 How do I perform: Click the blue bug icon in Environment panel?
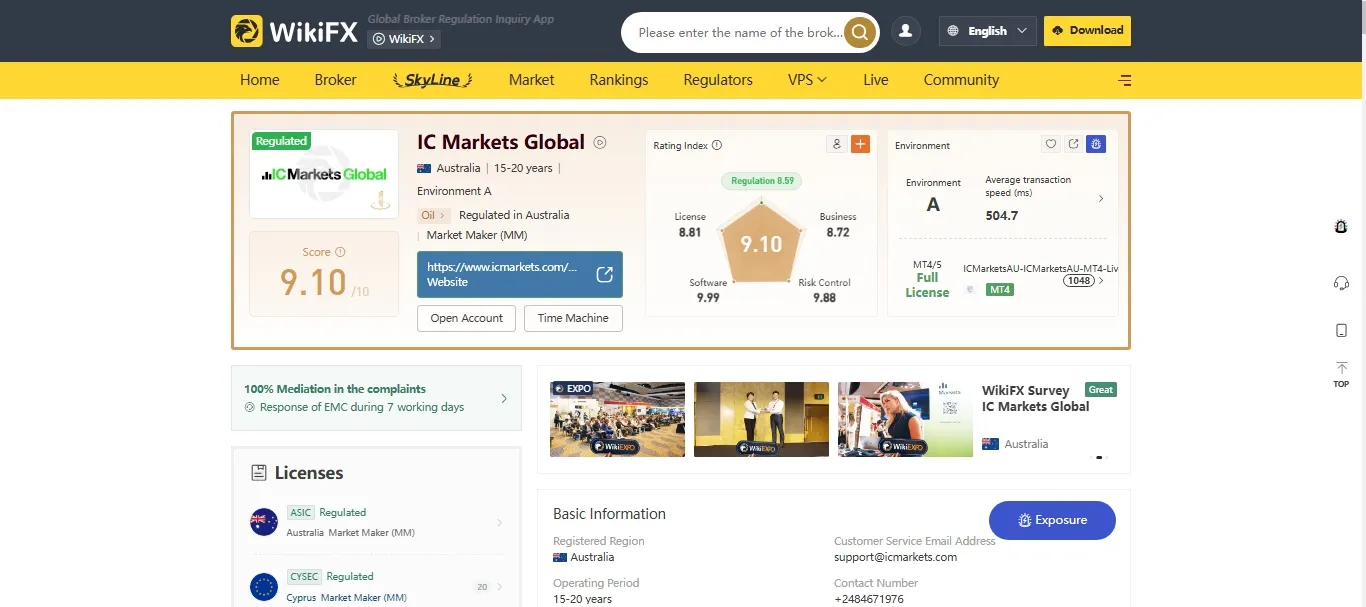1095,144
